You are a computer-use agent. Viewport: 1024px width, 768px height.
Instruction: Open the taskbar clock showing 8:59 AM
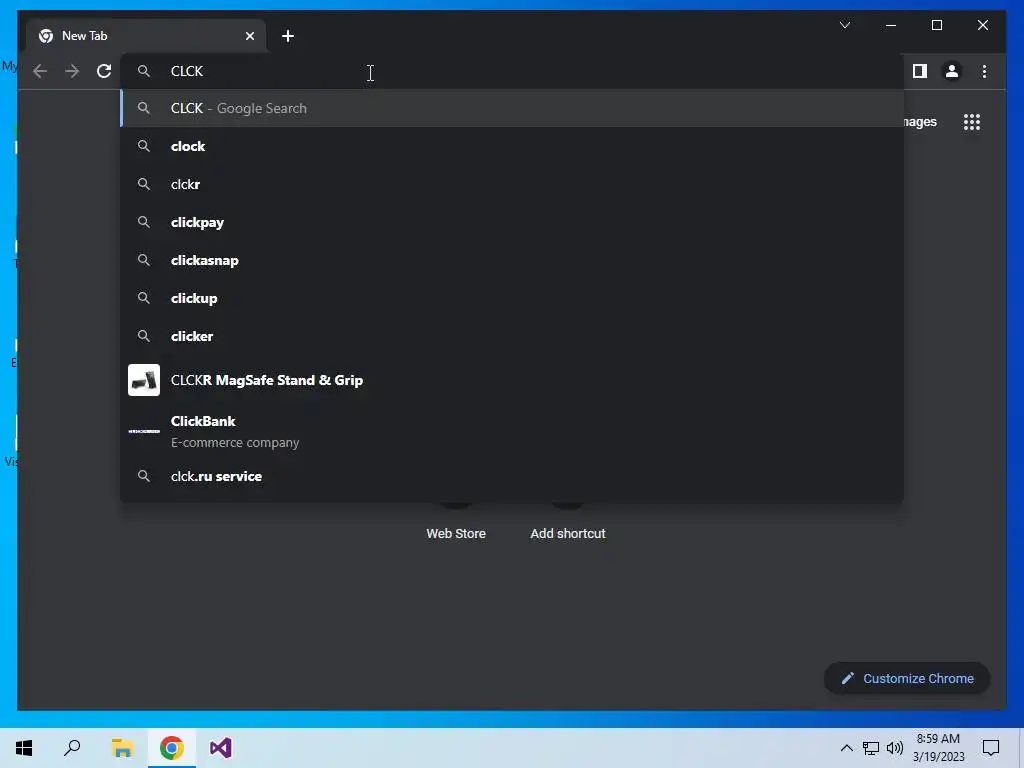click(938, 748)
